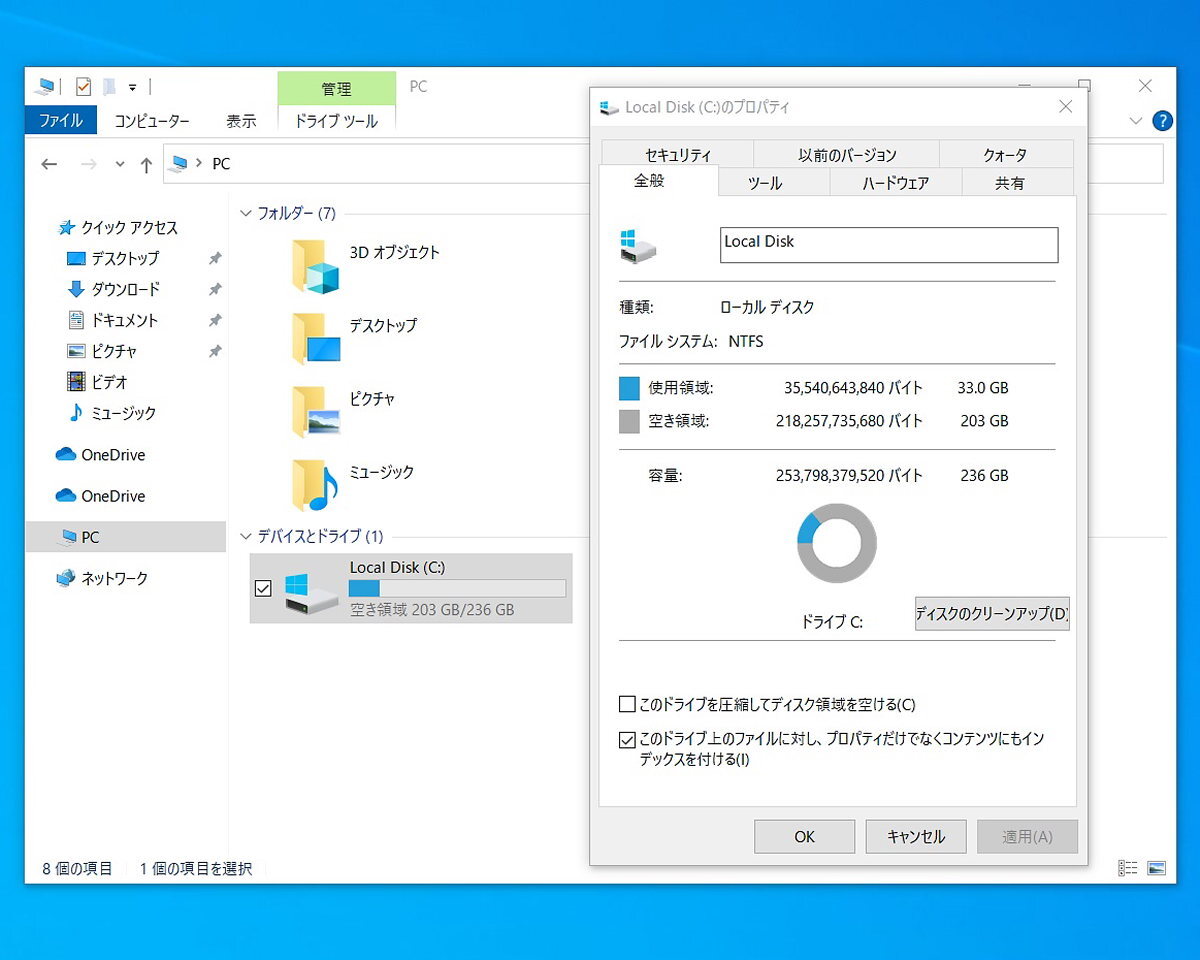The width and height of the screenshot is (1200, 960).
Task: Click the back navigation arrow
Action: point(49,164)
